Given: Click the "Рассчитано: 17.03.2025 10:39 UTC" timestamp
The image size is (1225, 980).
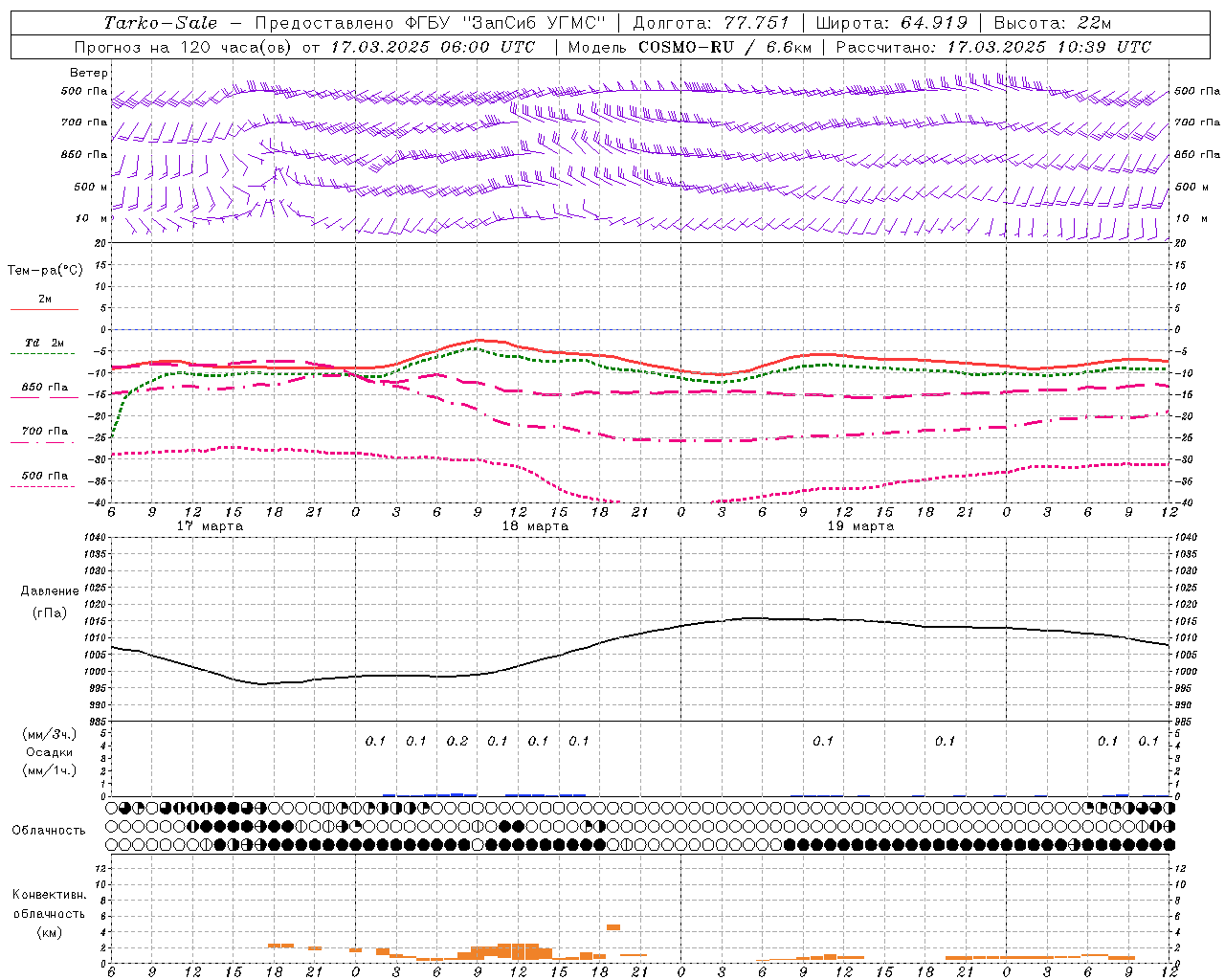Looking at the screenshot, I should click(x=993, y=47).
